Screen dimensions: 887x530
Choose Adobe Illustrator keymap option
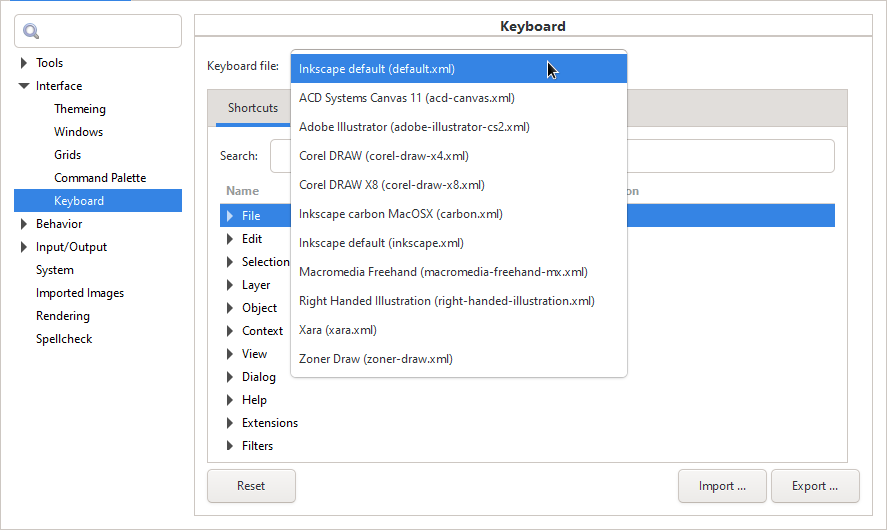click(459, 127)
